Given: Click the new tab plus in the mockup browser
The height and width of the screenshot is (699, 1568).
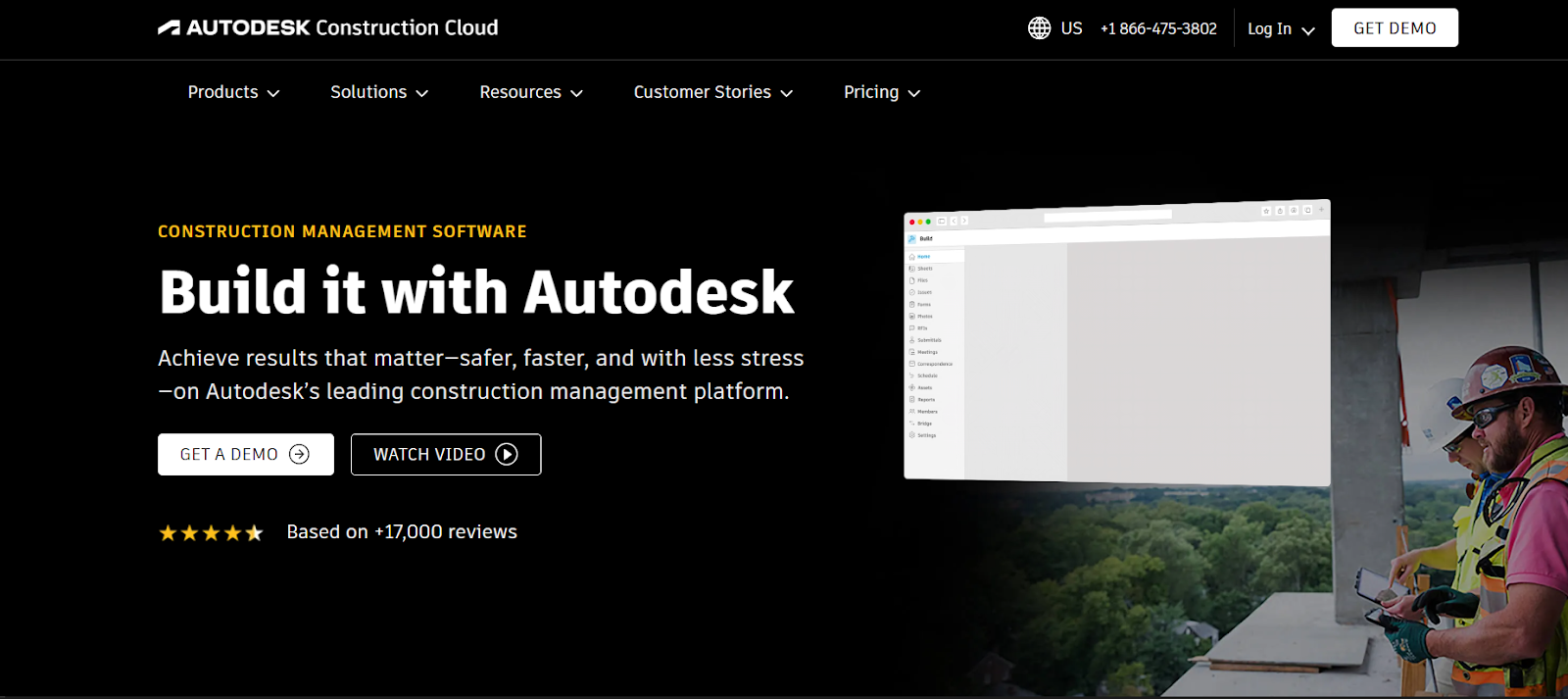Looking at the screenshot, I should pos(1321,209).
